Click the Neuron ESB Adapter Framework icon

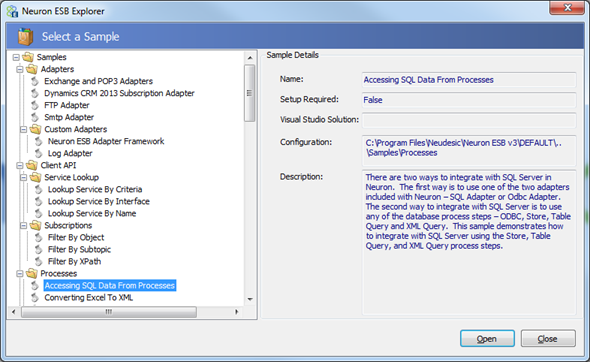38,141
